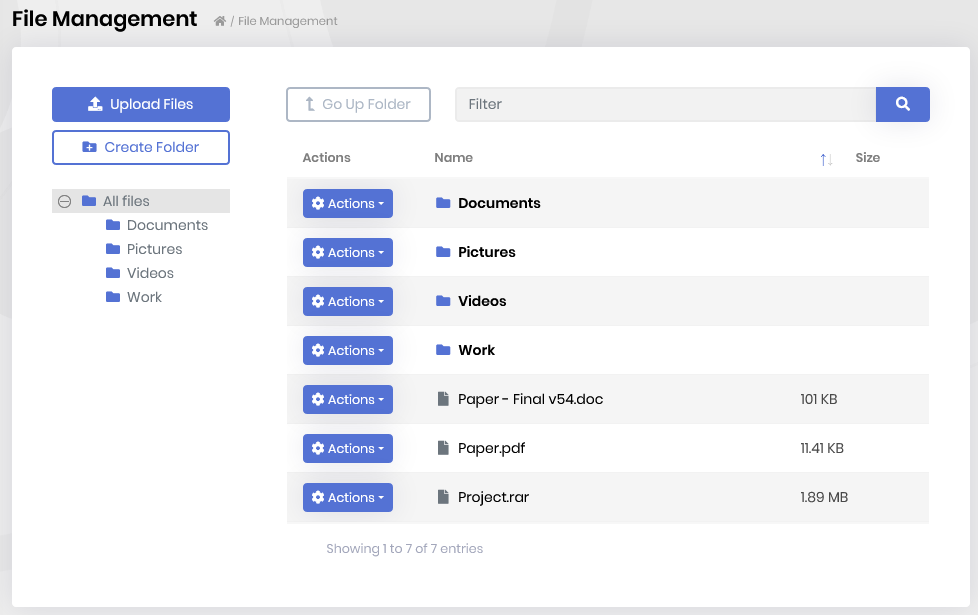This screenshot has width=978, height=615.
Task: Collapse the All files tree node
Action: tap(64, 201)
